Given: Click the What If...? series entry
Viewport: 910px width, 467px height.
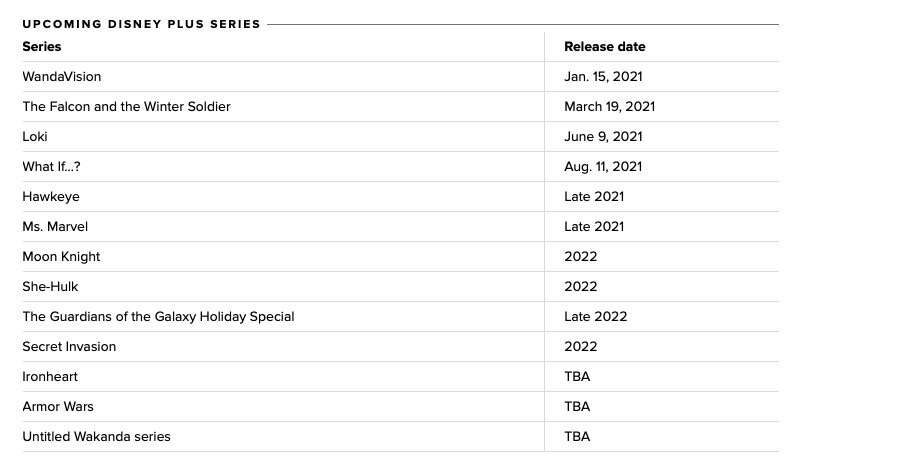Looking at the screenshot, I should tap(52, 167).
